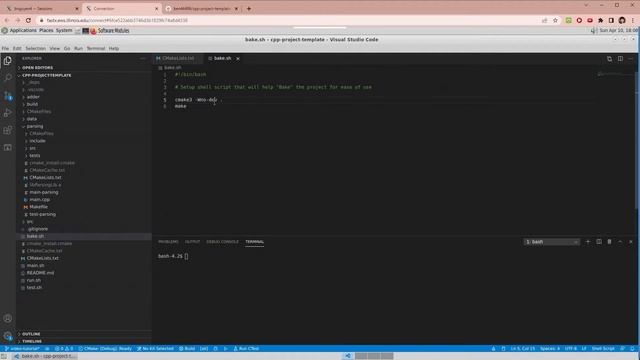This screenshot has width=640, height=360.
Task: Switch to the DEBUG CONSOLE panel tab
Action: tap(222, 242)
